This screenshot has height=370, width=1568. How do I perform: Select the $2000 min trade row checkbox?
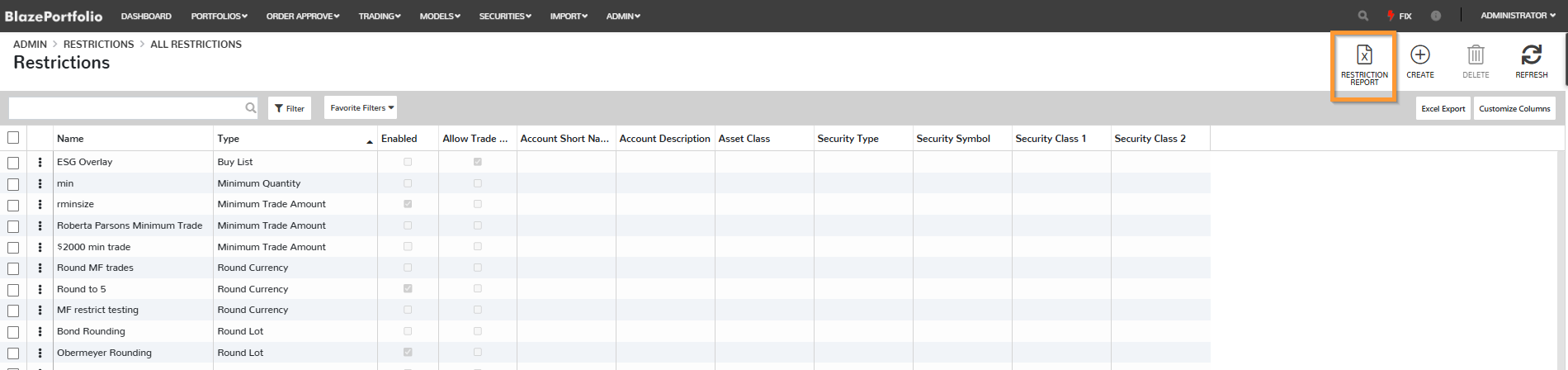pos(13,248)
